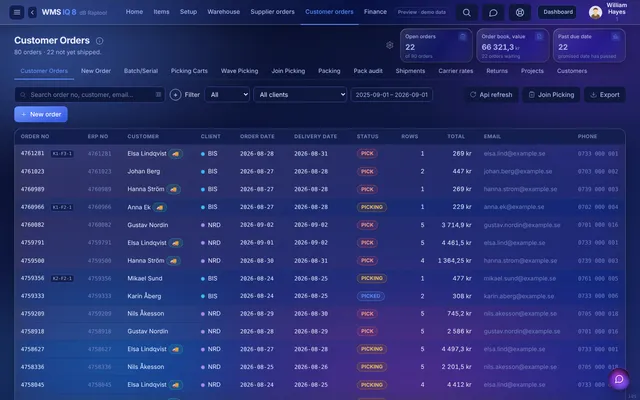The image size is (640, 400).
Task: Click truck icon beside Hanna Ström order 4760989
Action: point(173,189)
